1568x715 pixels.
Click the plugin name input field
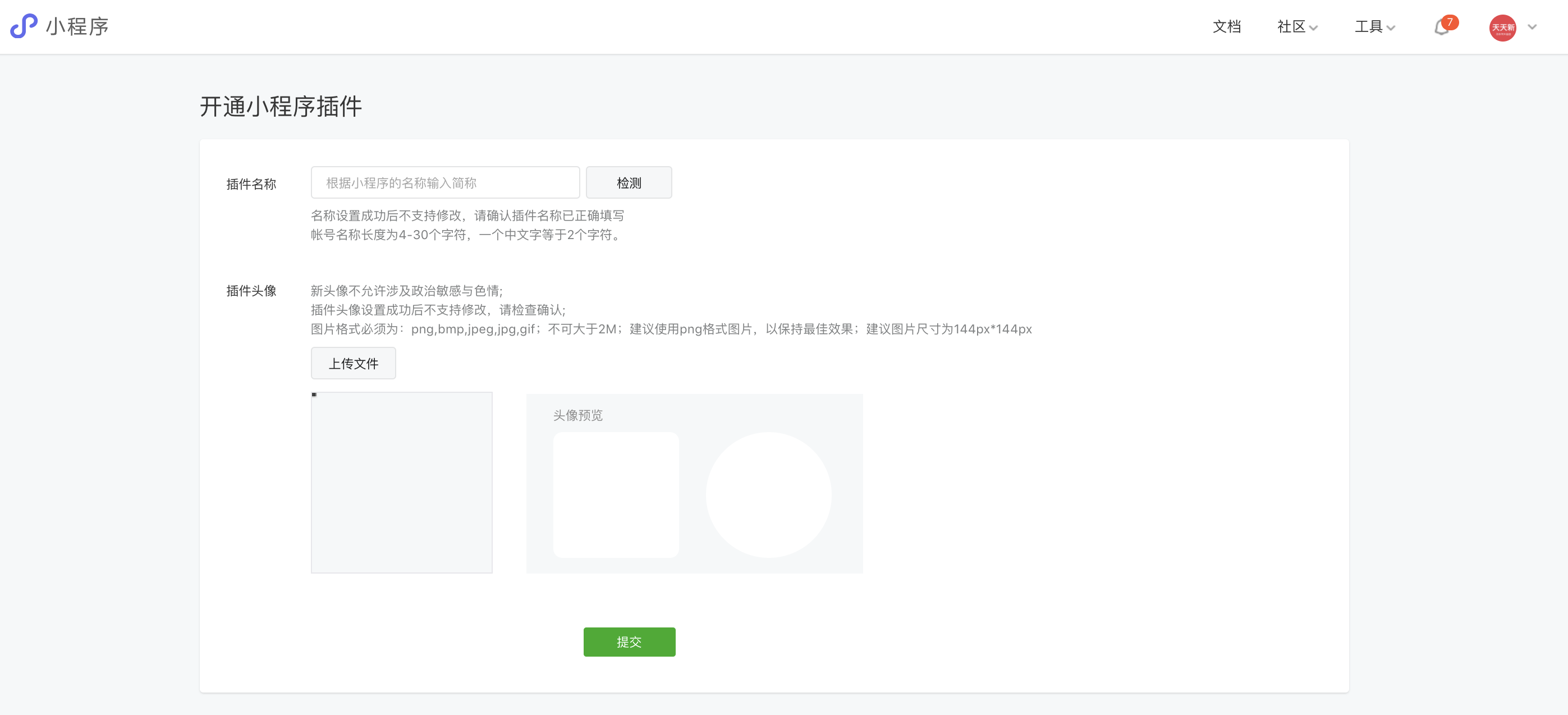point(445,182)
